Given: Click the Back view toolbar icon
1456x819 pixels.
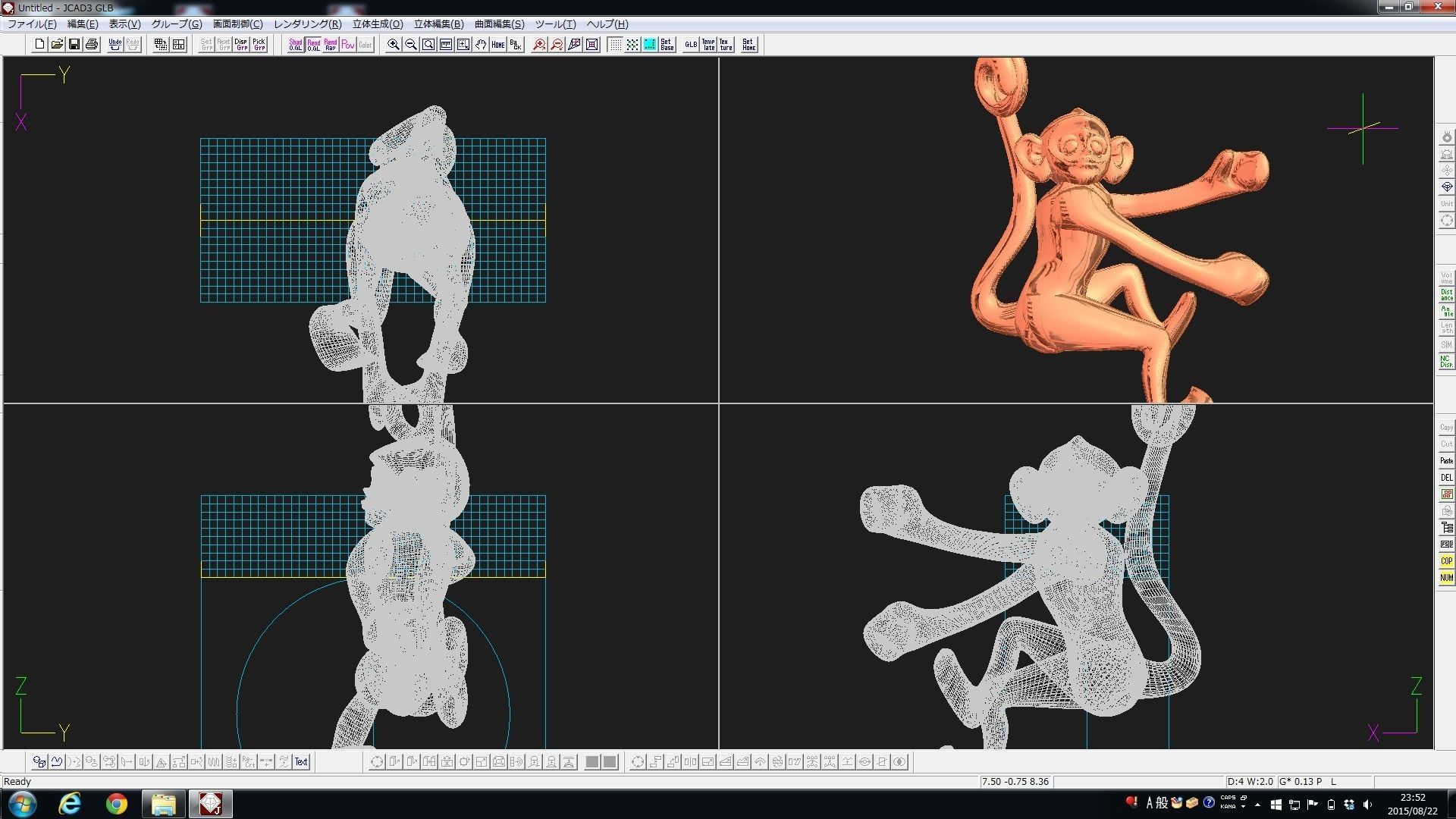Looking at the screenshot, I should [516, 45].
